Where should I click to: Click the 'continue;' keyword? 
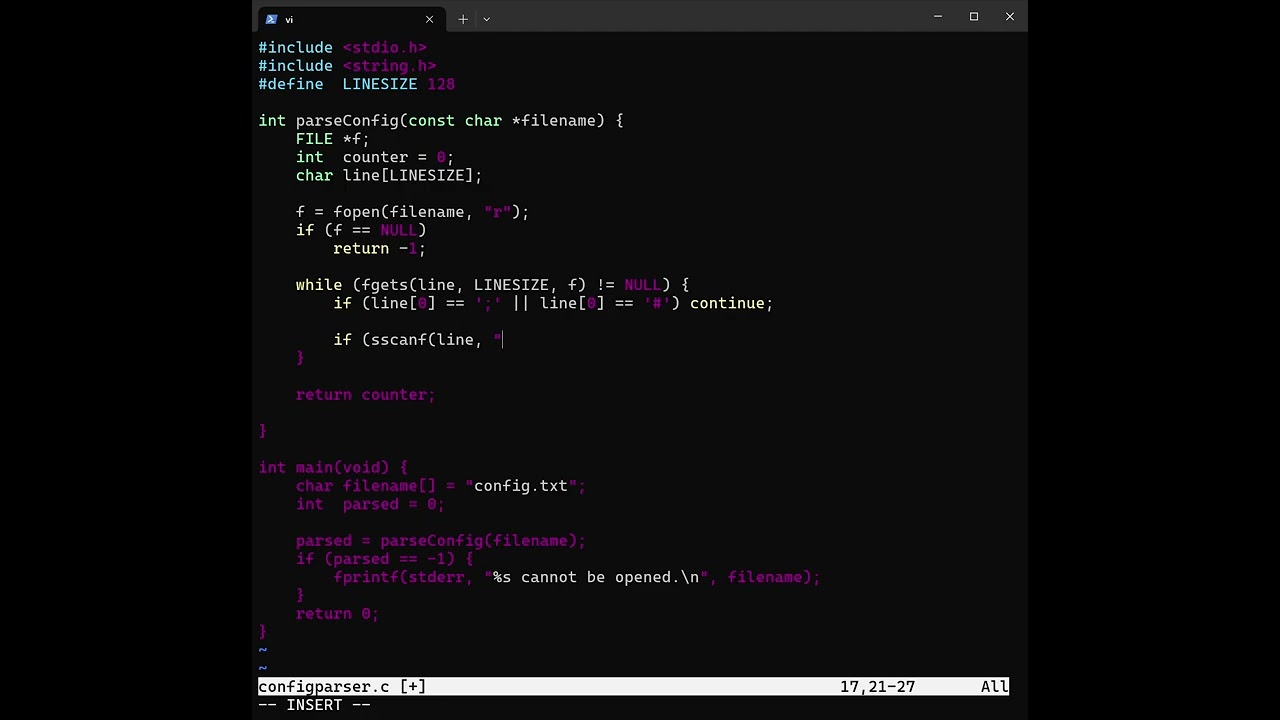731,303
